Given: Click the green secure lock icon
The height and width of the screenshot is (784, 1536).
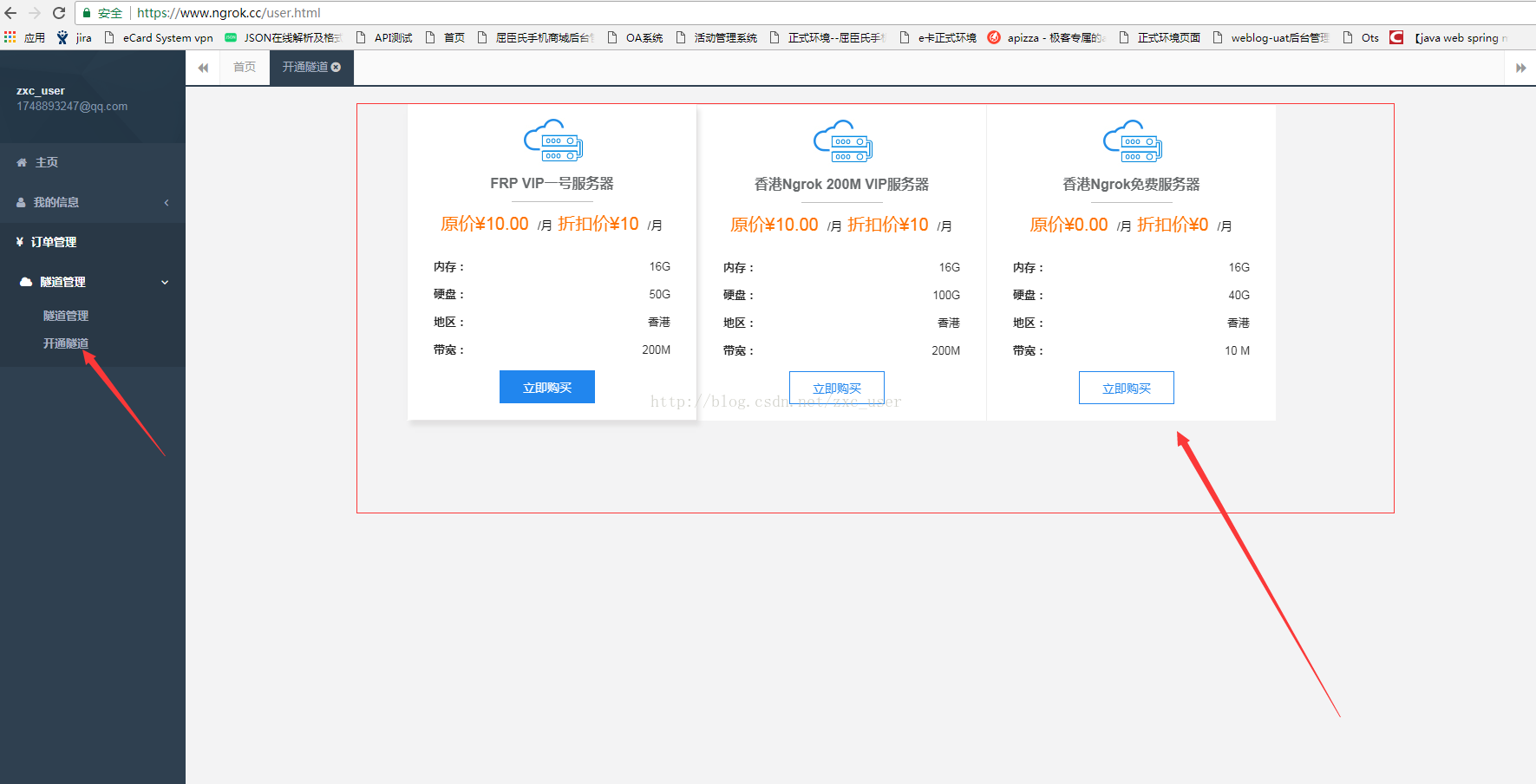Looking at the screenshot, I should click(x=87, y=13).
